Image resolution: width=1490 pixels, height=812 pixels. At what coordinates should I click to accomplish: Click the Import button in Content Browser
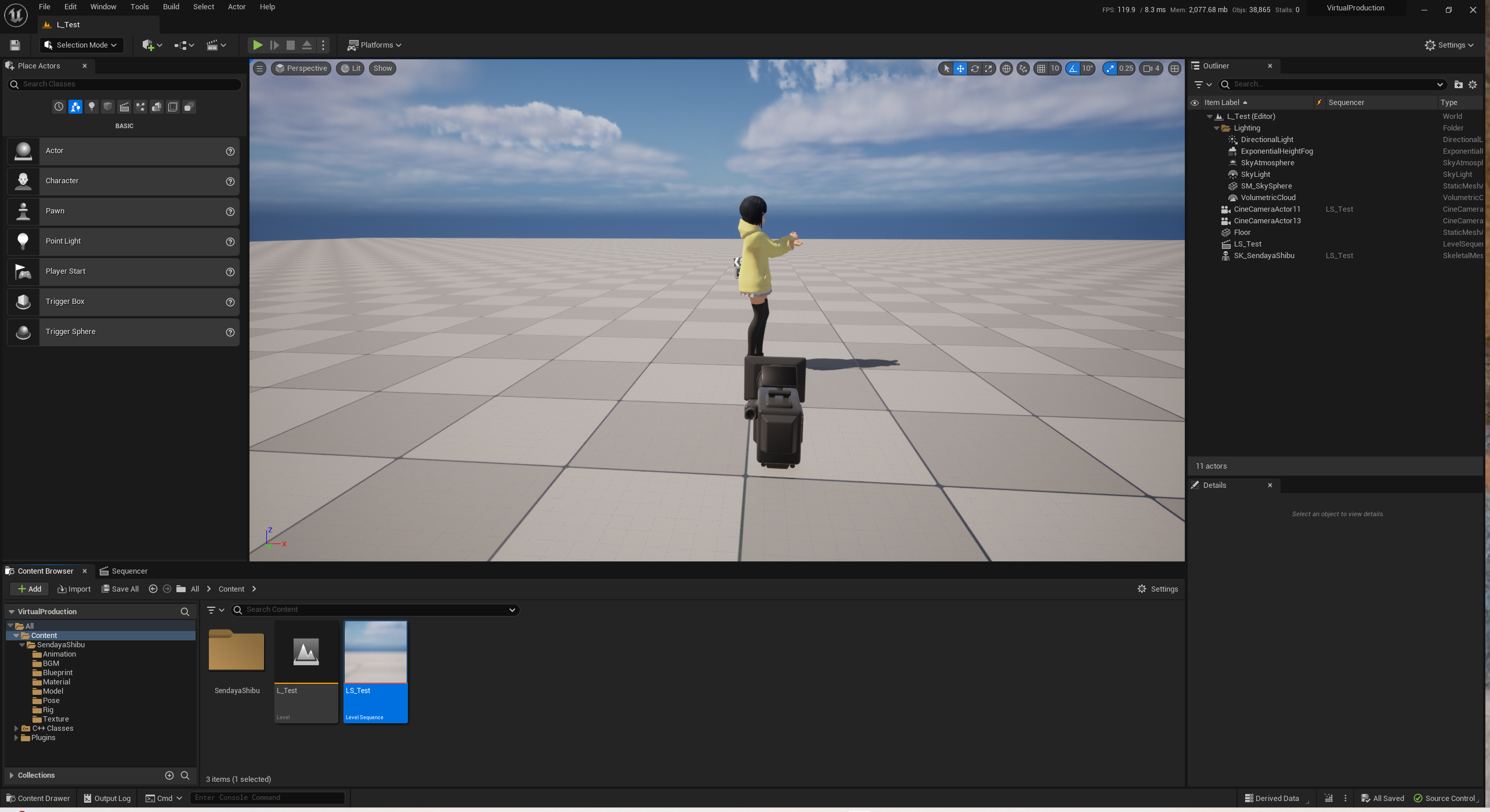point(74,589)
